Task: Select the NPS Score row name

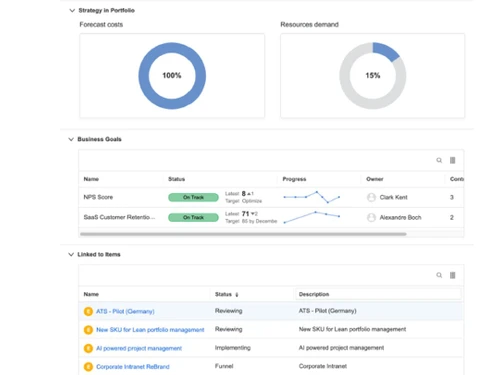Action: (98, 197)
